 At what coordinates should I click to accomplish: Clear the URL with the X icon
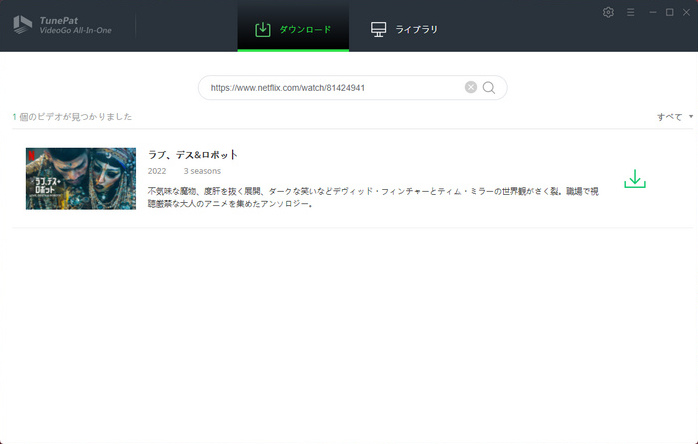pyautogui.click(x=471, y=87)
